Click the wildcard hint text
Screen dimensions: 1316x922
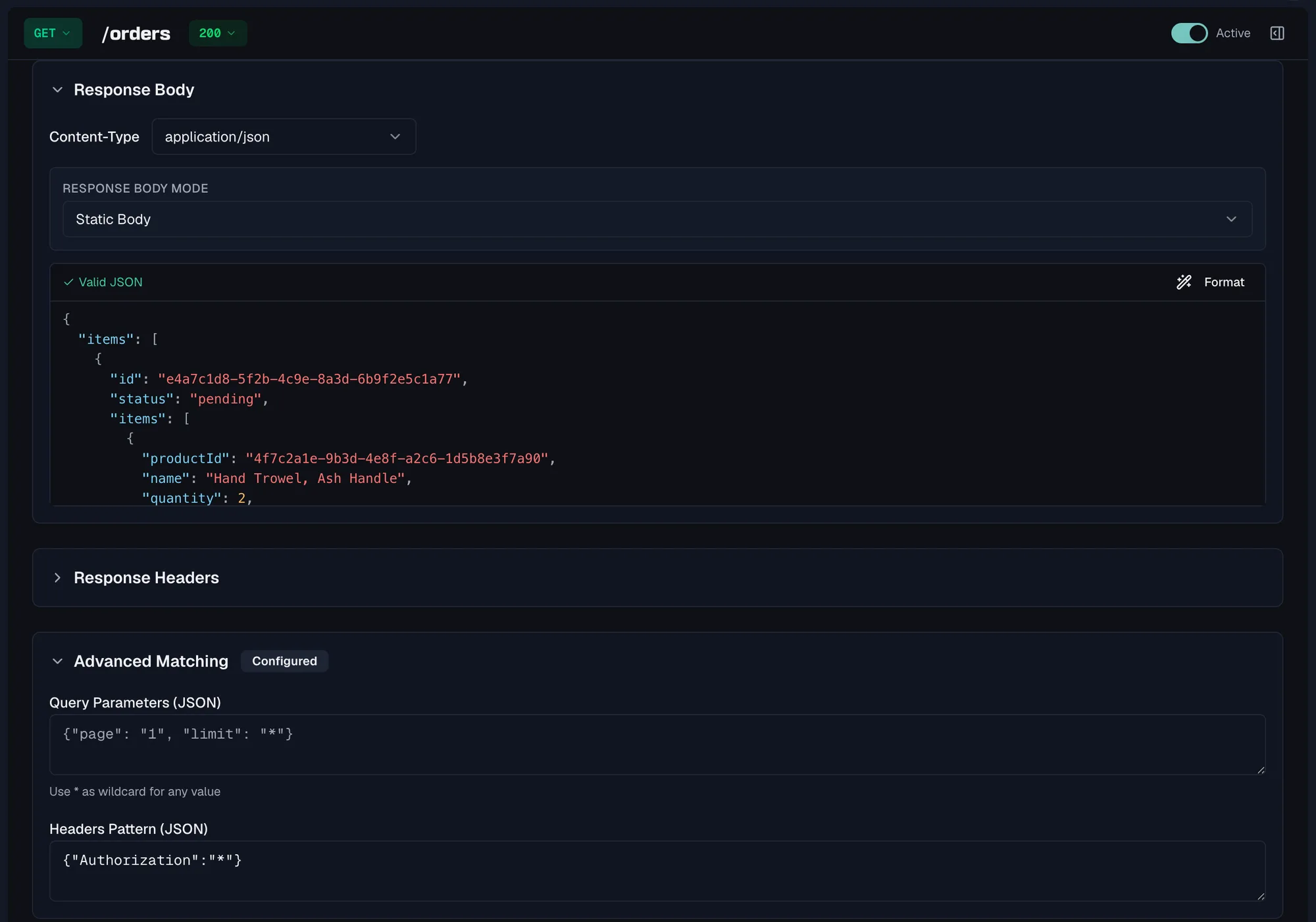(x=135, y=792)
